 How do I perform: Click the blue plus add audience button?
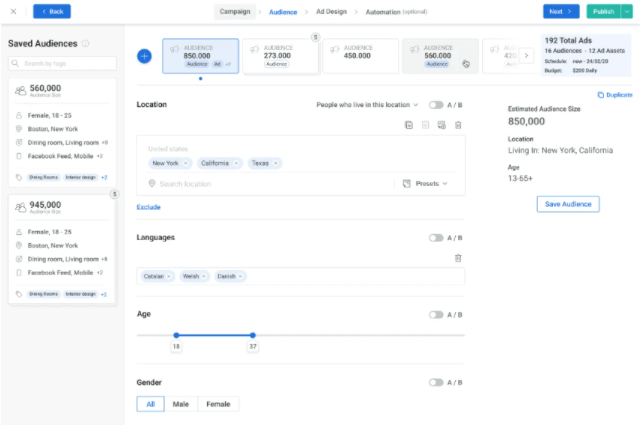144,56
